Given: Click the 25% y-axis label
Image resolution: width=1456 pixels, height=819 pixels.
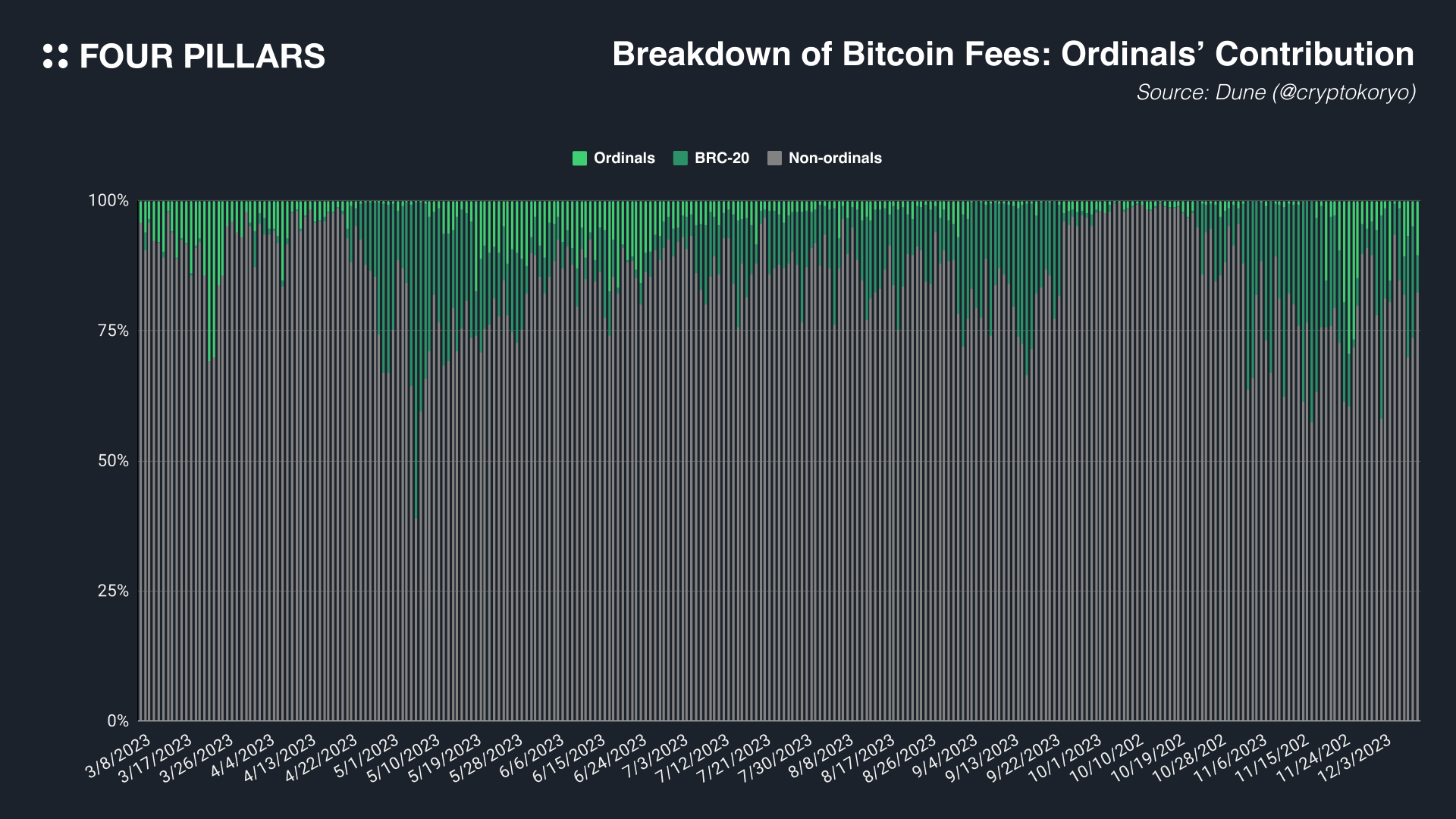Looking at the screenshot, I should [x=112, y=591].
